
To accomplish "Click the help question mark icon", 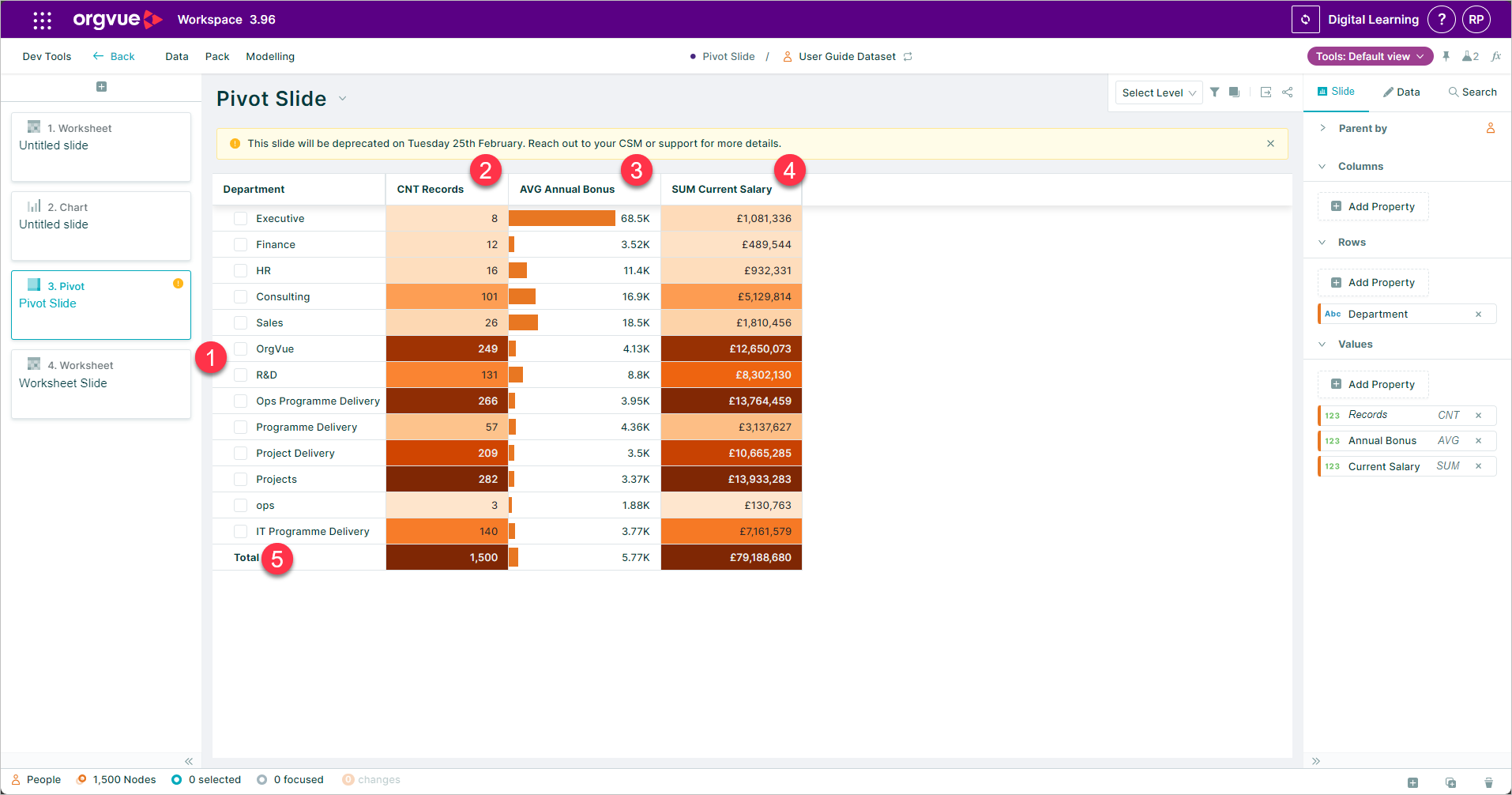I will (1441, 19).
